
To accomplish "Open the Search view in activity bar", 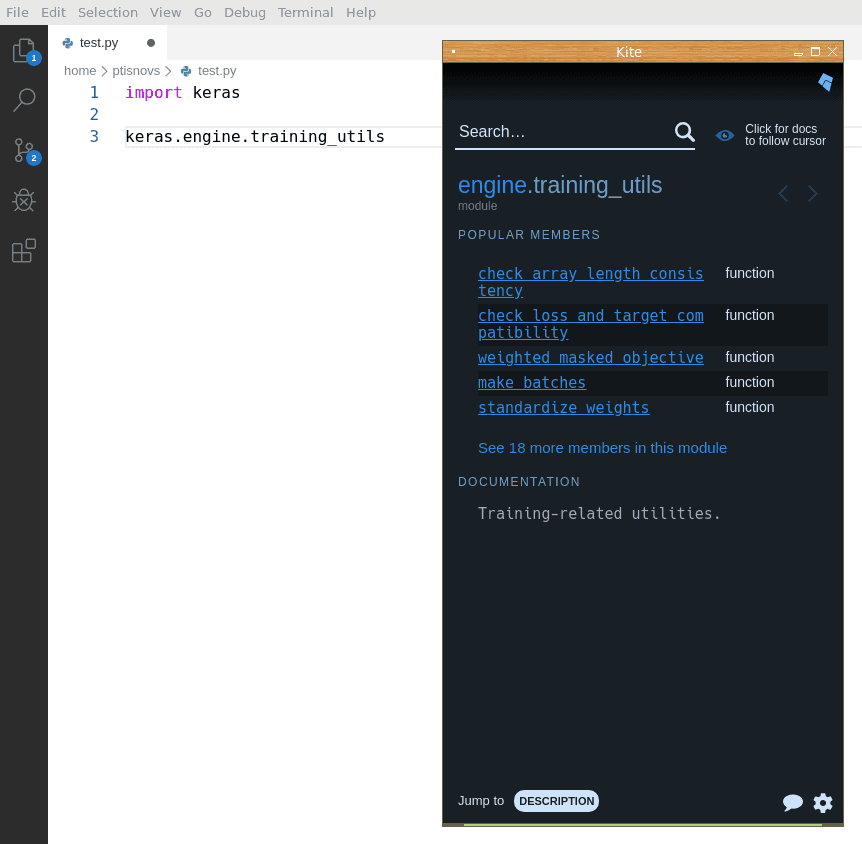I will coord(24,101).
